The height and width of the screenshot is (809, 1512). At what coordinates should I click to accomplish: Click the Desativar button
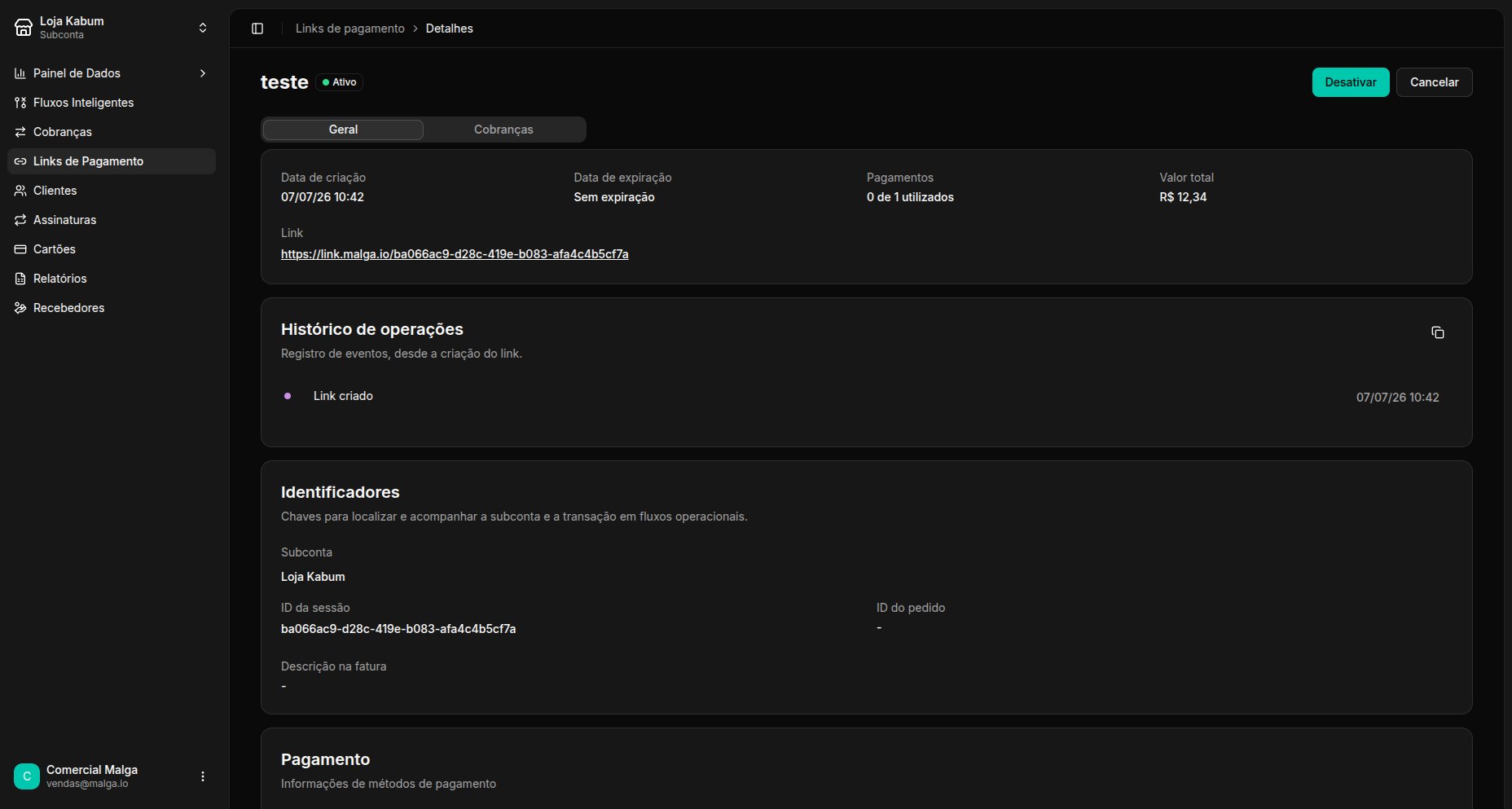pyautogui.click(x=1351, y=82)
